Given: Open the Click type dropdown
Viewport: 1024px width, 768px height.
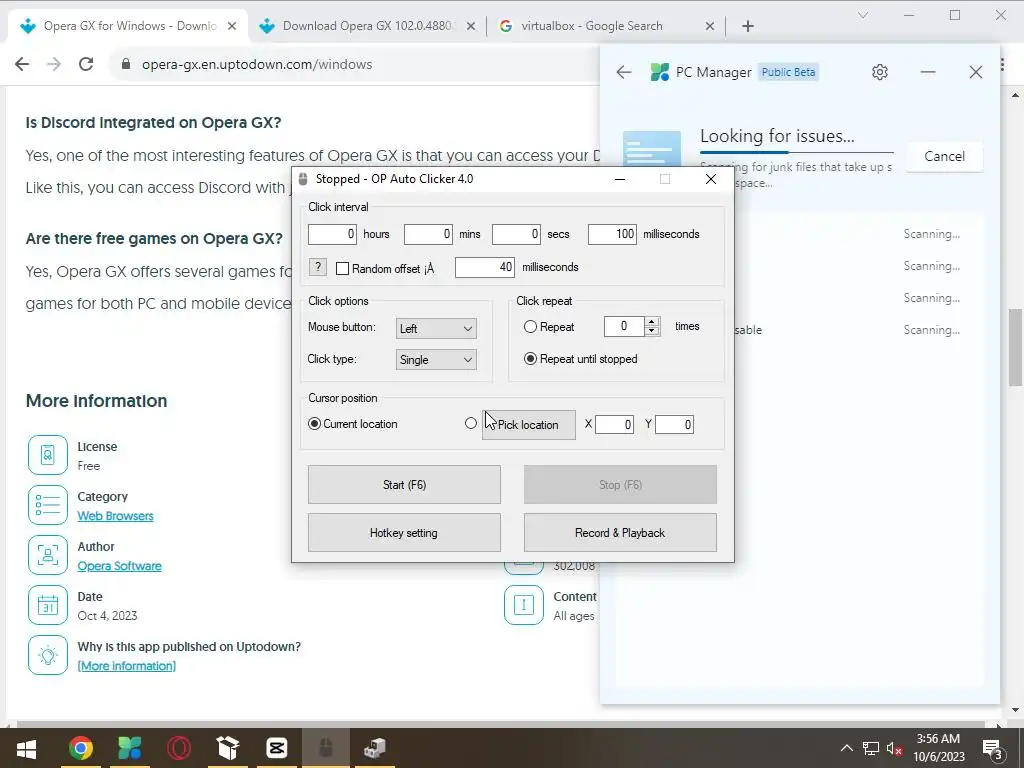Looking at the screenshot, I should [436, 360].
